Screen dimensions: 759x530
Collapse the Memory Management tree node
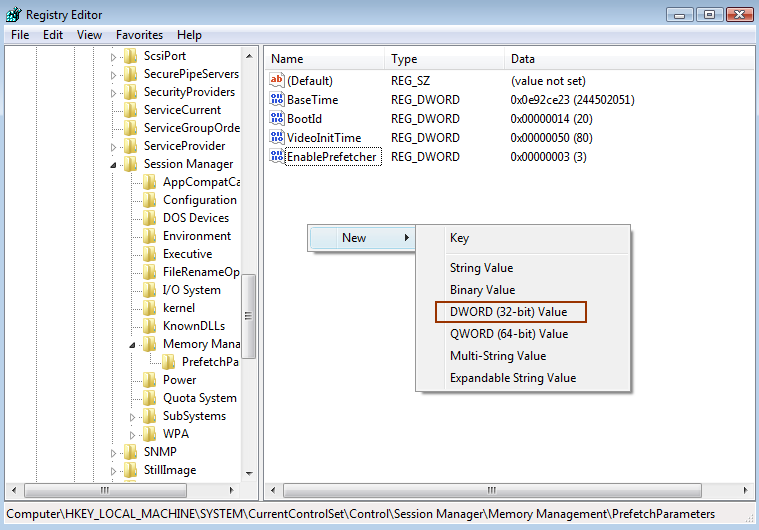pos(132,345)
